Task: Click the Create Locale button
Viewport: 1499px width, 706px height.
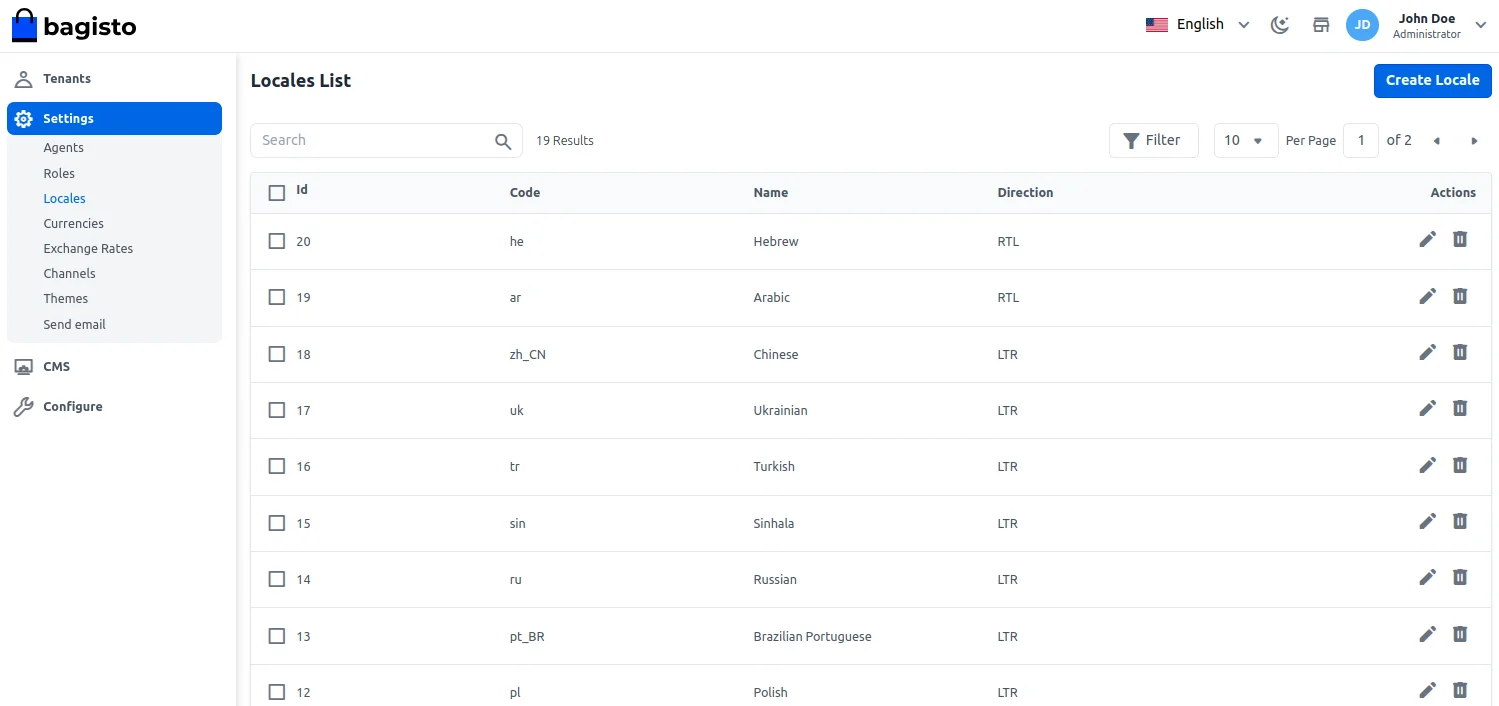Action: (x=1432, y=80)
